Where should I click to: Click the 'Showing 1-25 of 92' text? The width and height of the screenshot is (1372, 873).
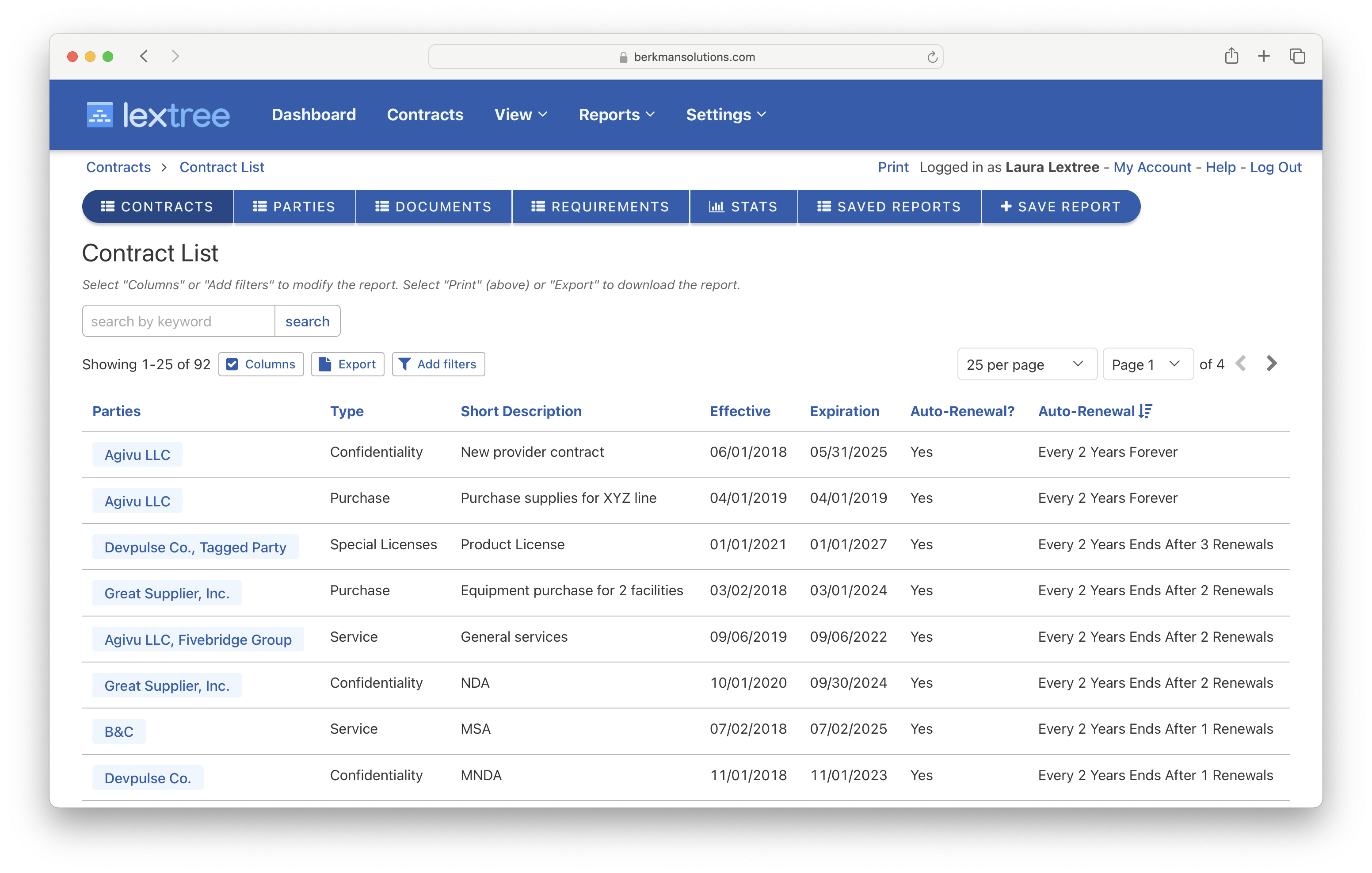[146, 364]
